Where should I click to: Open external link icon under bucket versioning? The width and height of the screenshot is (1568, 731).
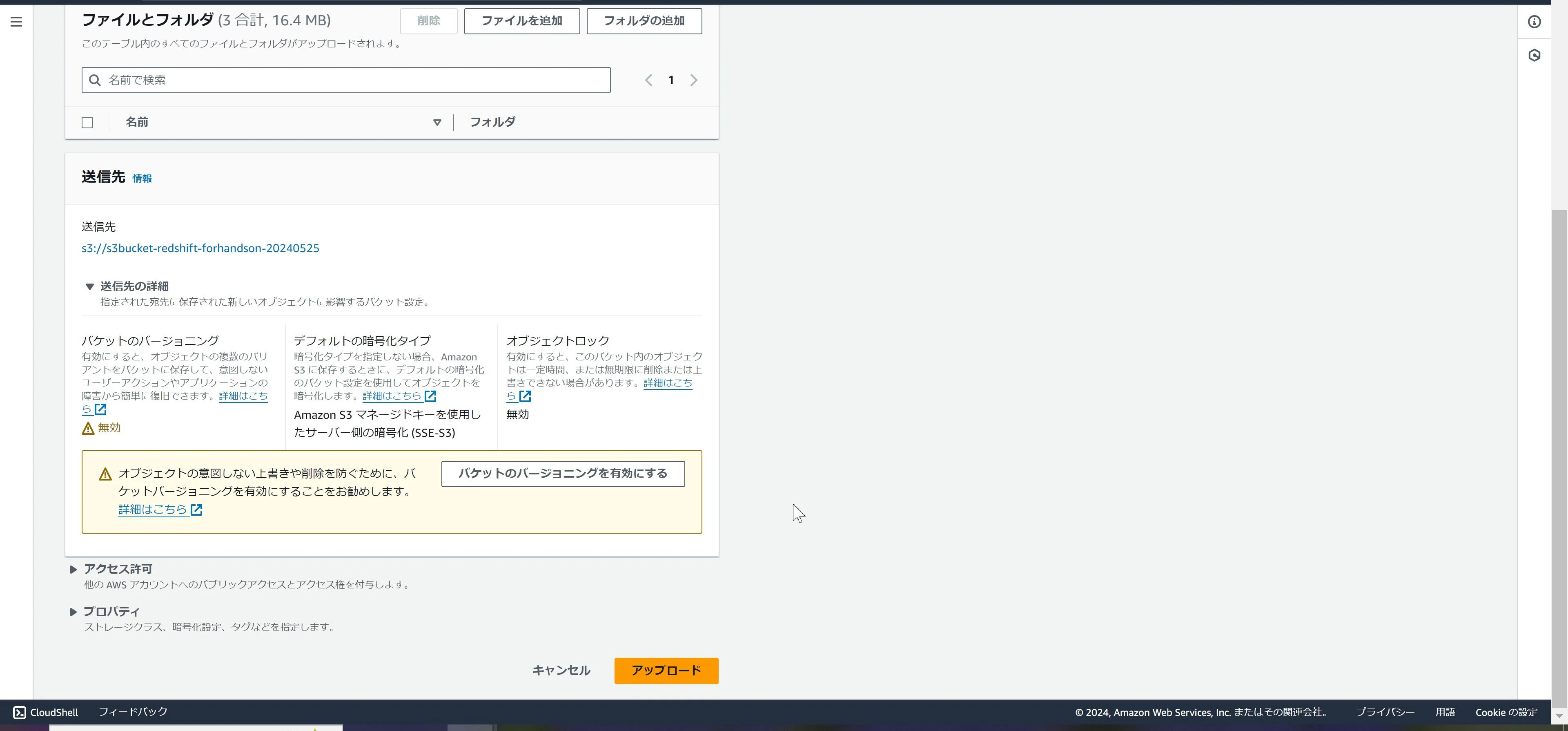click(100, 409)
